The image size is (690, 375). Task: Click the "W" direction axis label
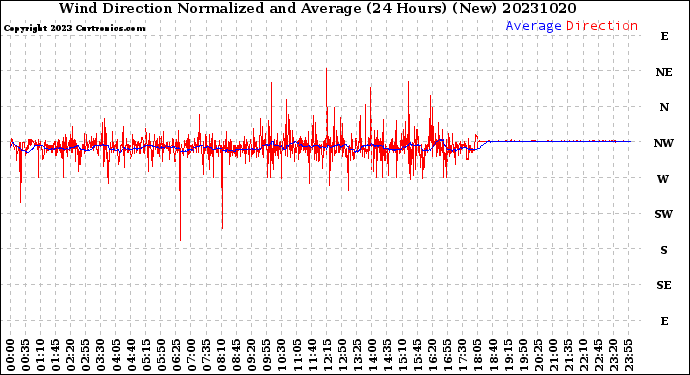(x=663, y=179)
